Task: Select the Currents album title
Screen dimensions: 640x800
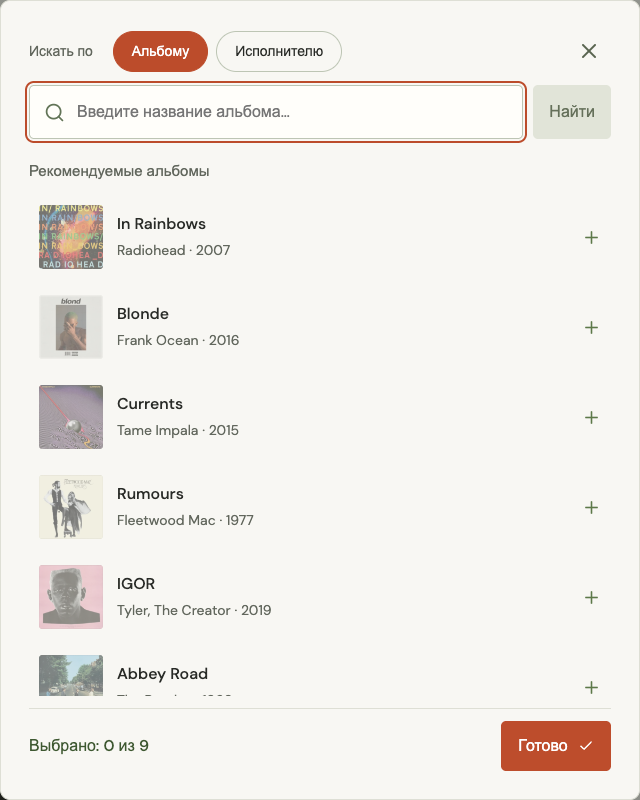Action: (150, 404)
